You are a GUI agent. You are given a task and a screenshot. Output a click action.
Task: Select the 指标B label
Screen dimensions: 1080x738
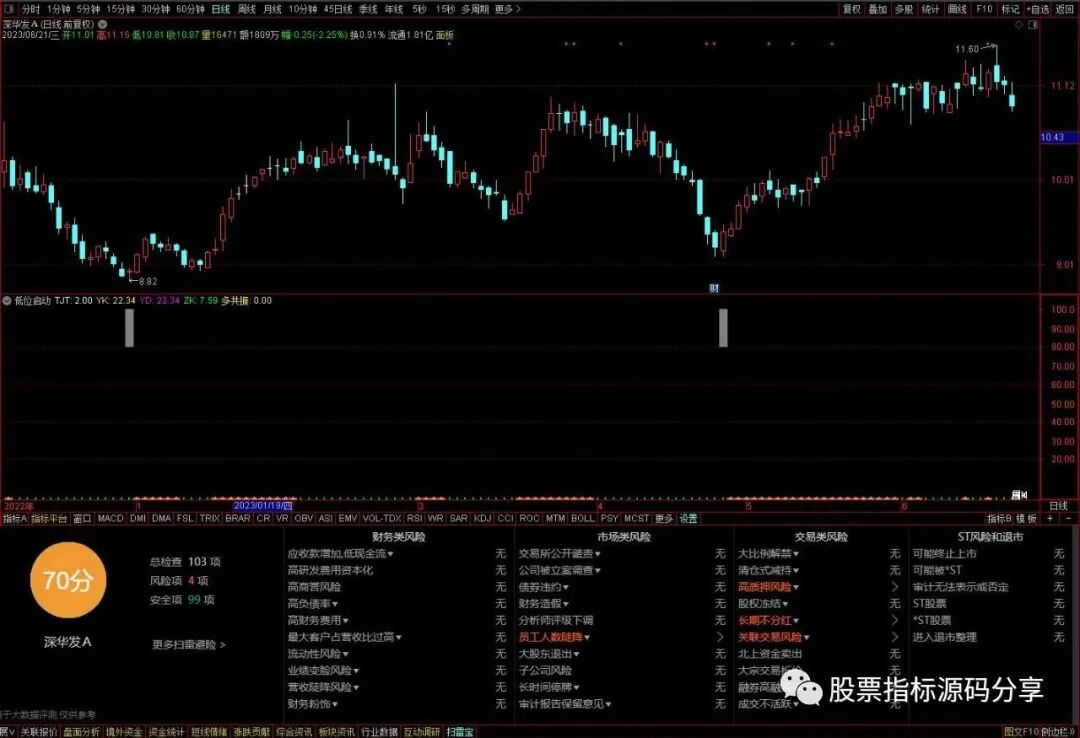999,518
